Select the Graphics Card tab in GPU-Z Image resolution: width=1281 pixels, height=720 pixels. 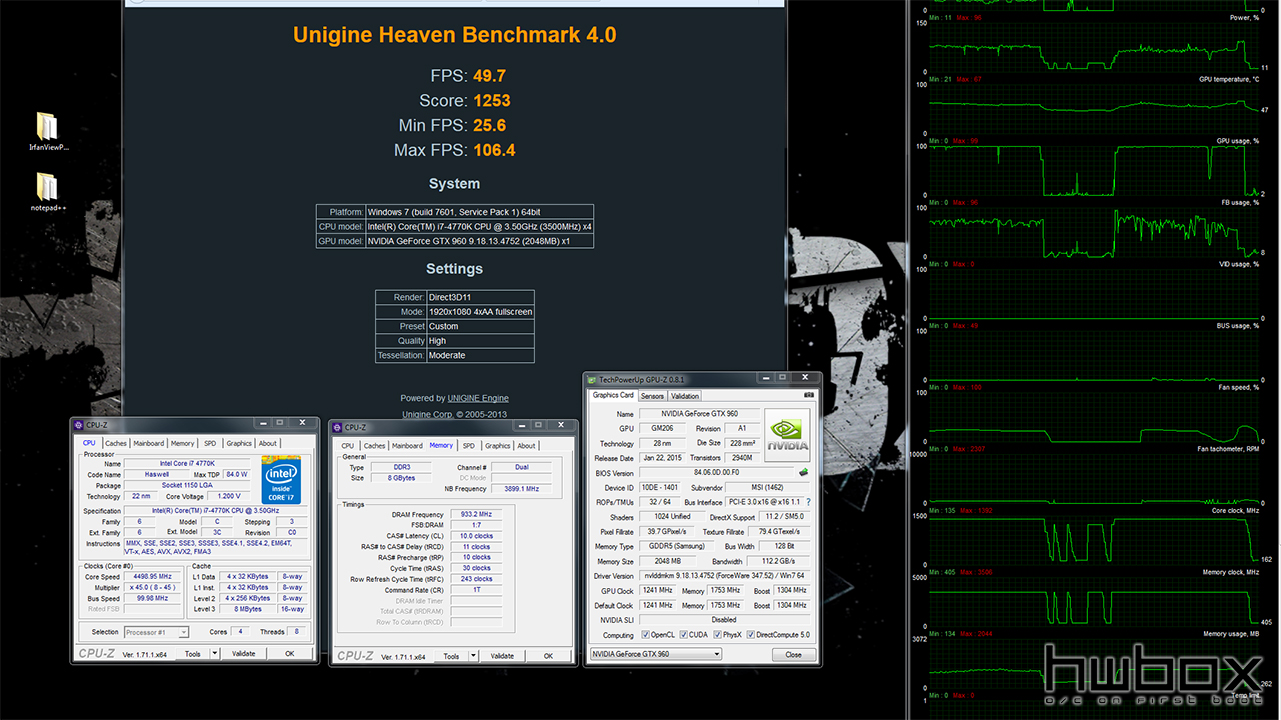[613, 395]
